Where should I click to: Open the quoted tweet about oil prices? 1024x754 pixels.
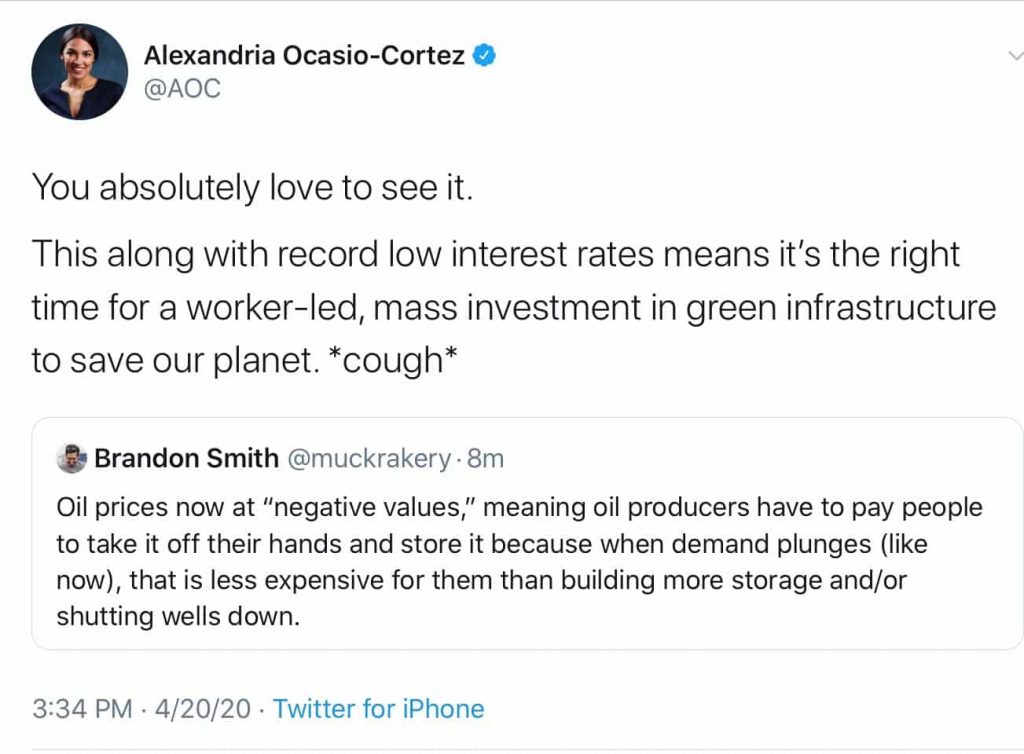[527, 533]
